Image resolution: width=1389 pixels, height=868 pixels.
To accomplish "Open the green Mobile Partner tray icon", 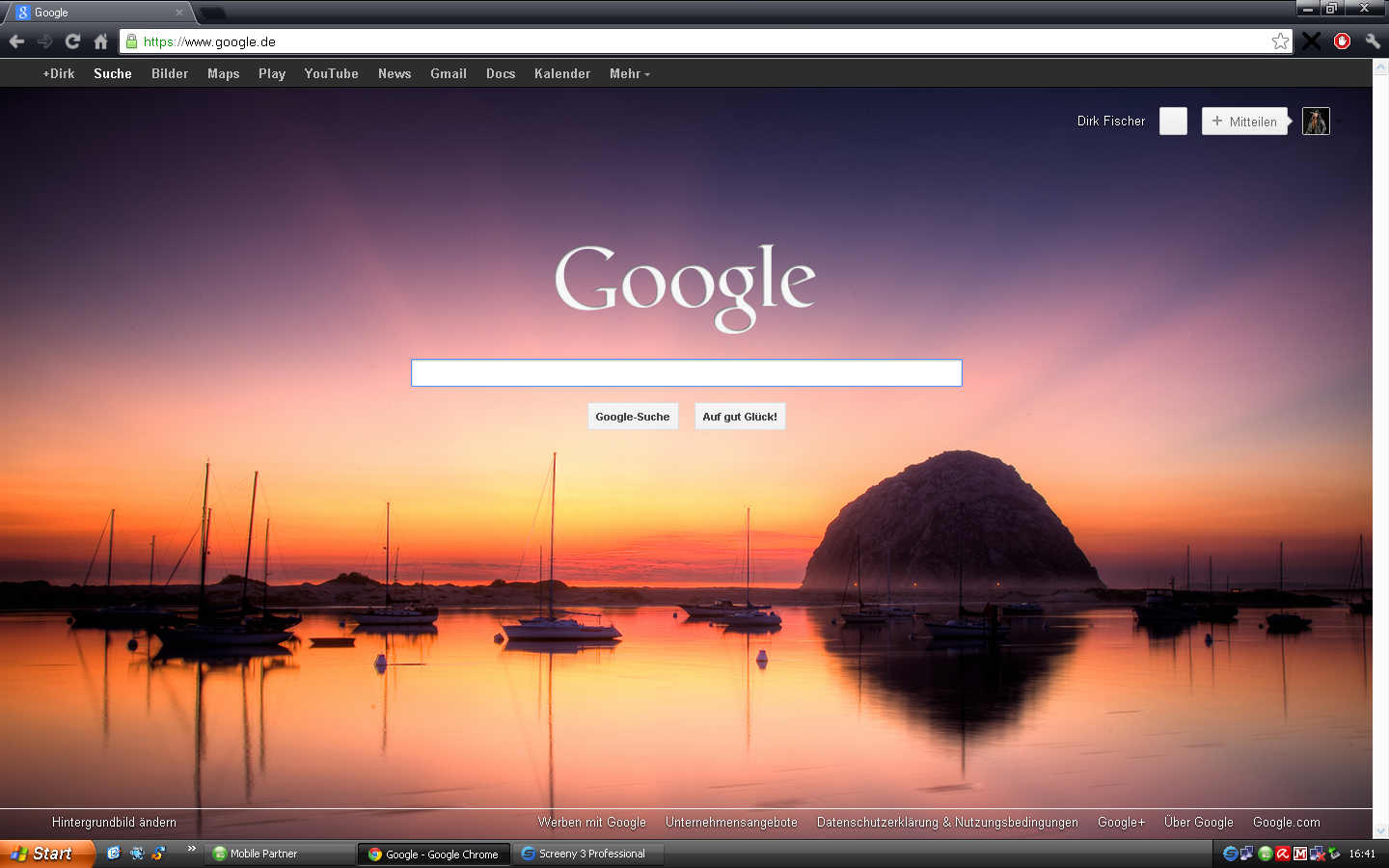I will pyautogui.click(x=1266, y=854).
